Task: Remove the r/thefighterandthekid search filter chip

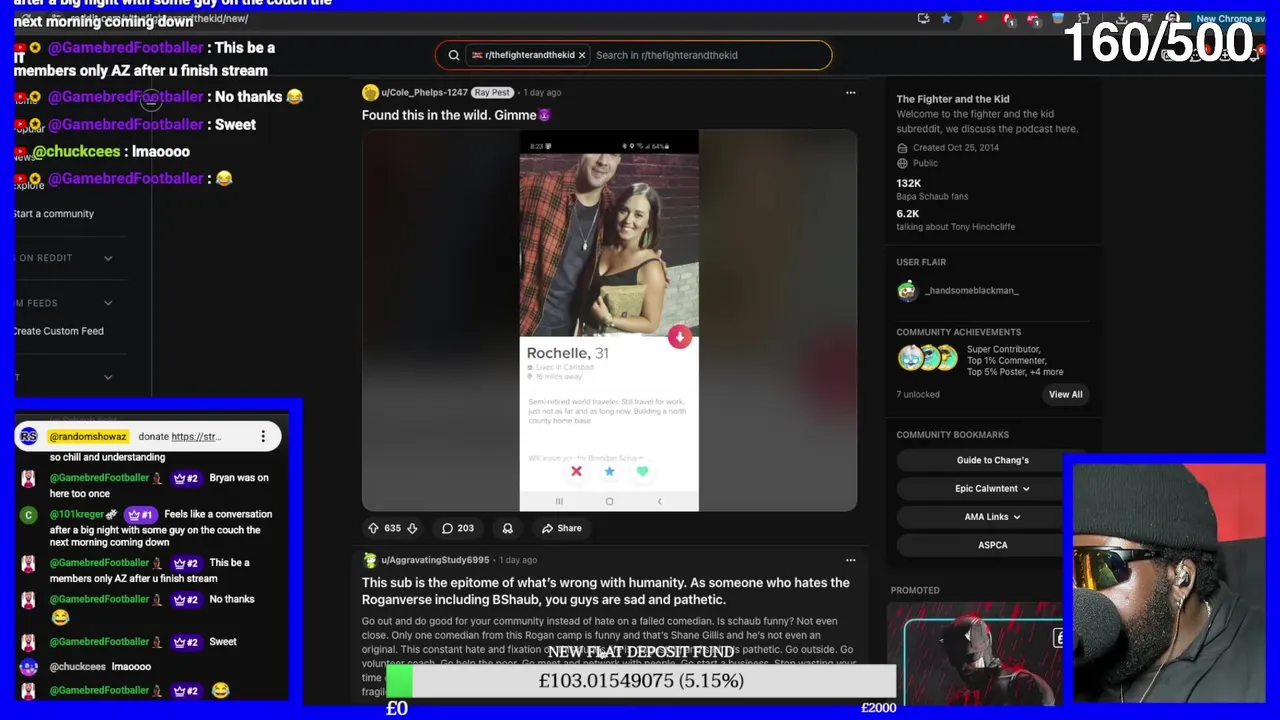Action: pyautogui.click(x=582, y=55)
